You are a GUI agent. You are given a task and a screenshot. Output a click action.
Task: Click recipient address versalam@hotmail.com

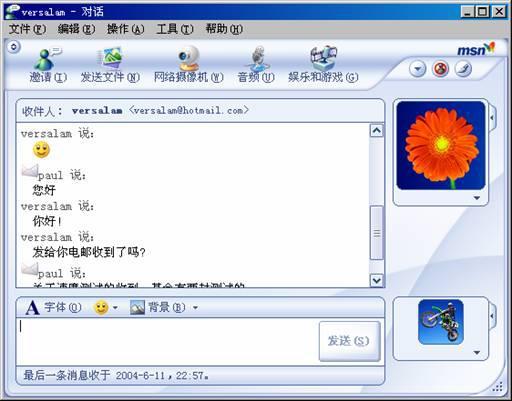click(189, 110)
